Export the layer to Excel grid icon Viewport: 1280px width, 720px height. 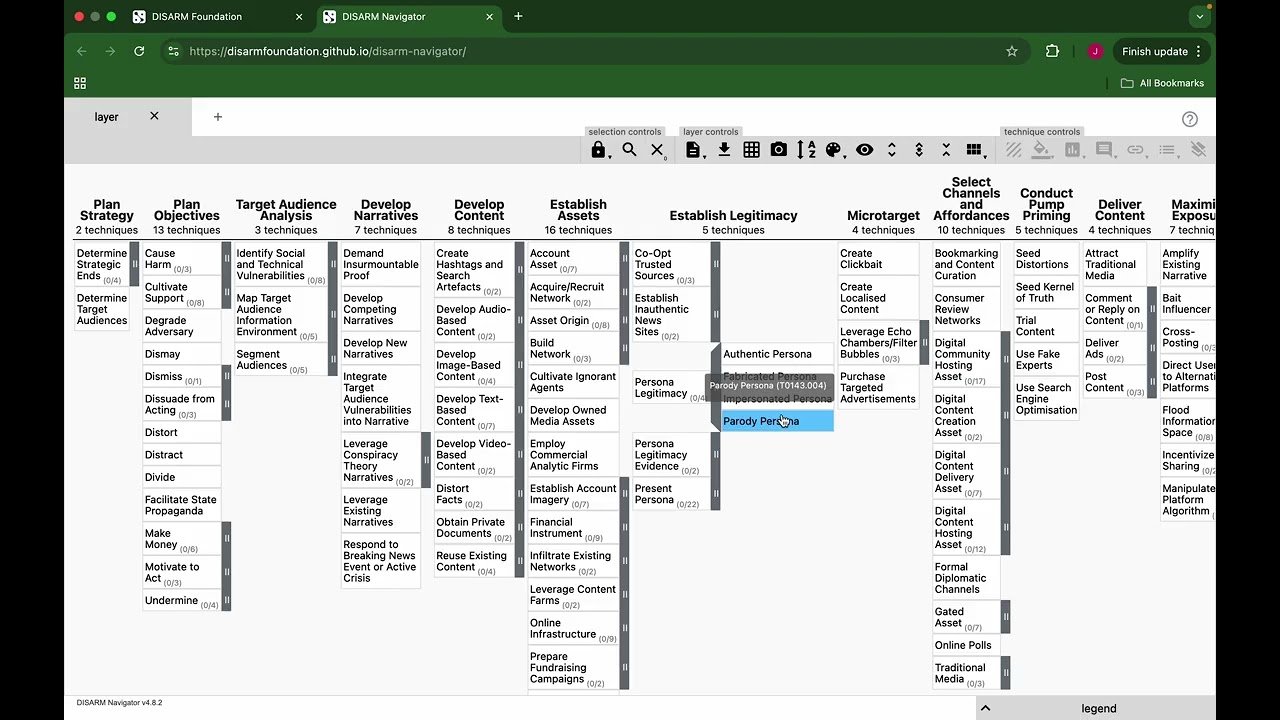click(x=751, y=150)
